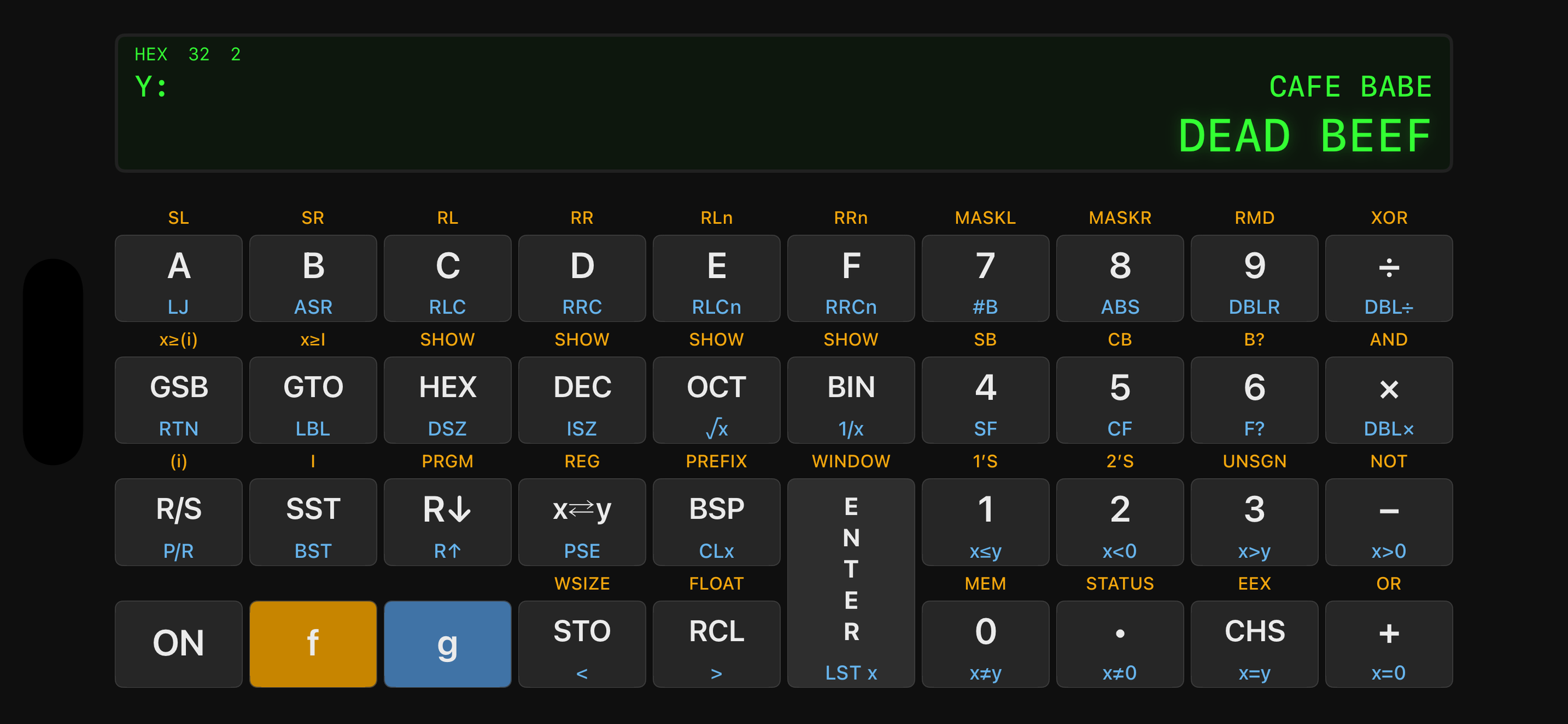Tap the 7 key with #B
1568x724 pixels.
point(985,278)
